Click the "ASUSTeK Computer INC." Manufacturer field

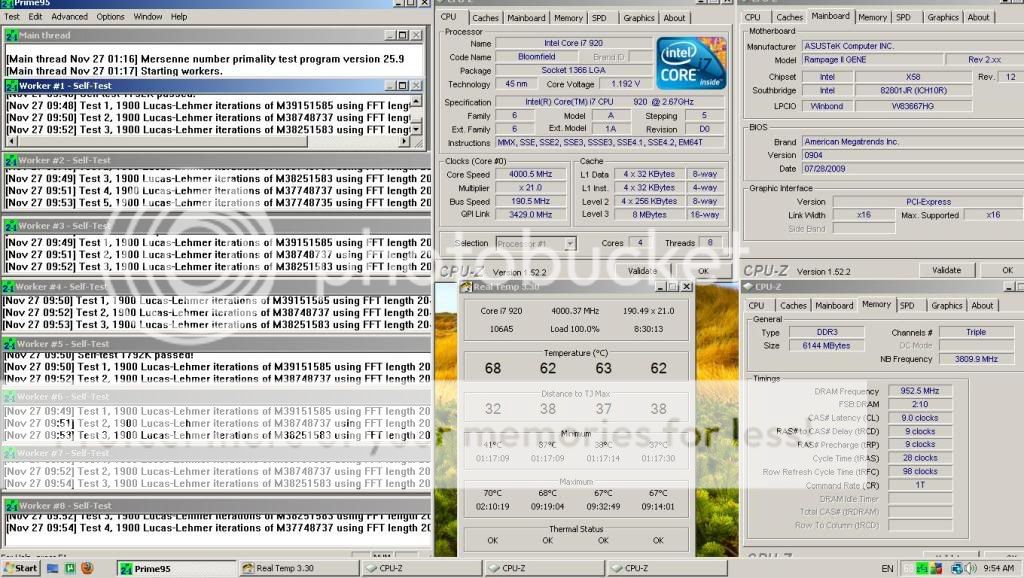pyautogui.click(x=912, y=46)
